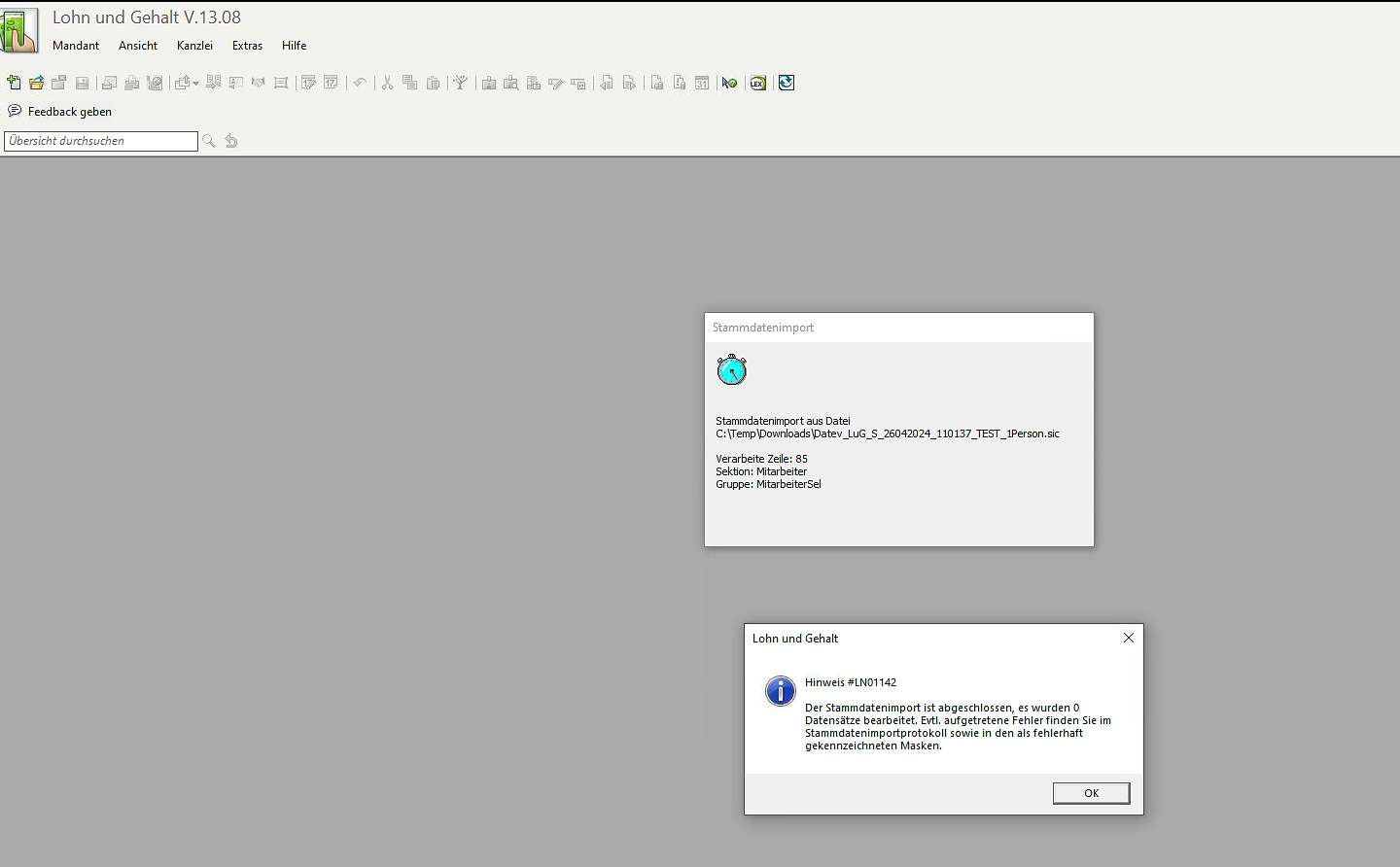This screenshot has width=1400, height=867.
Task: Click the 'Lohn und Gehalt V.13.08' title text
Action: 146,17
